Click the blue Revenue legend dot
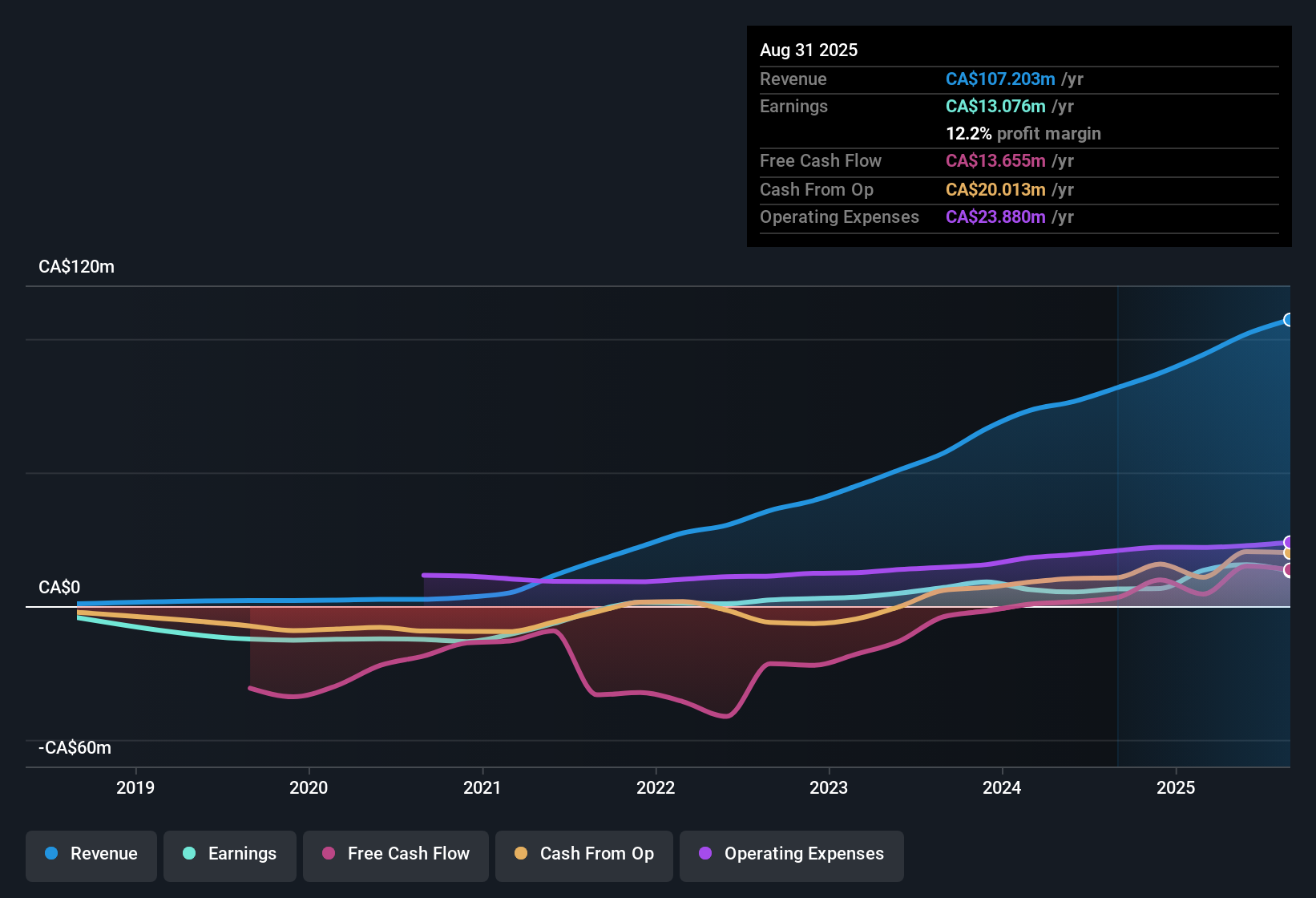The image size is (1316, 898). (x=51, y=853)
